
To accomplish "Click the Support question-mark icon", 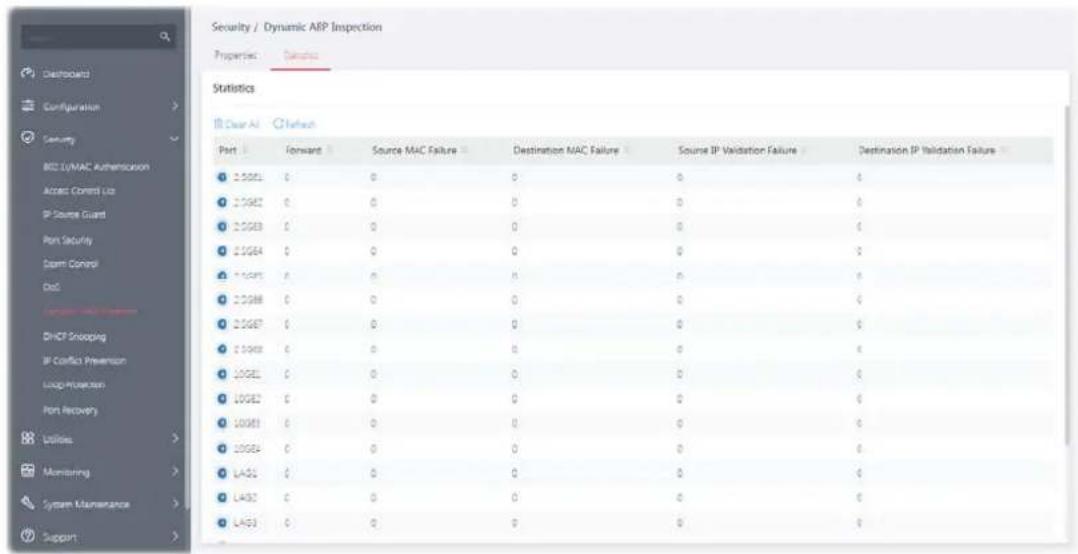I will (30, 533).
